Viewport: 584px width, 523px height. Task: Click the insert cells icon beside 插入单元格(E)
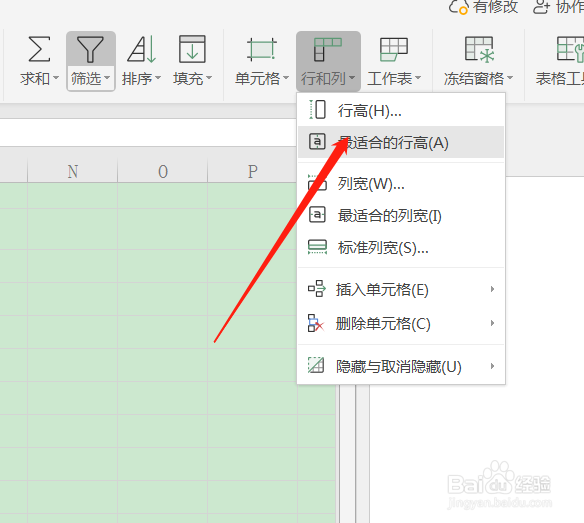pyautogui.click(x=317, y=289)
